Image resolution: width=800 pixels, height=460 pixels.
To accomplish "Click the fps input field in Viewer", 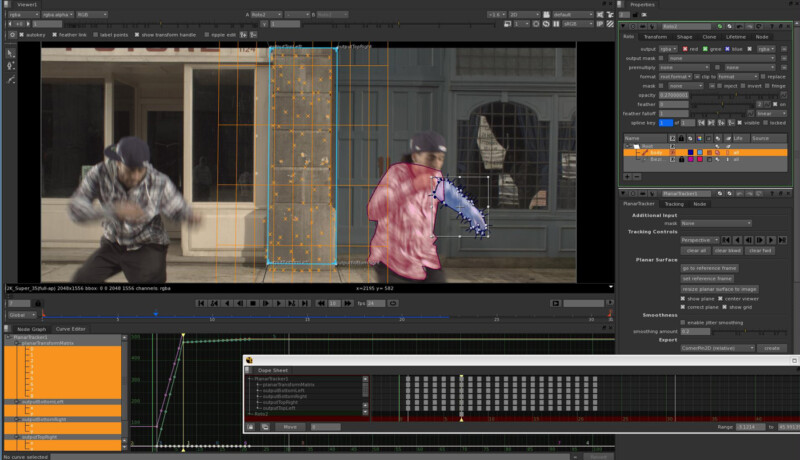I will click(x=374, y=303).
